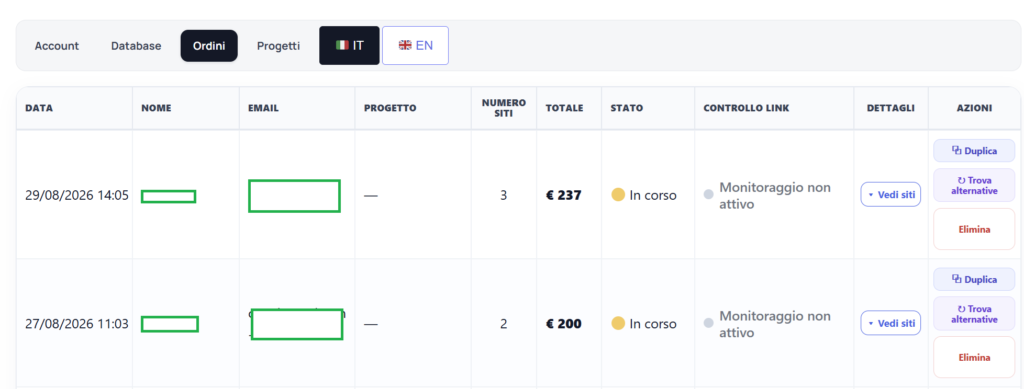
Task: Click refresh icon on first Trova alternative
Action: tap(961, 180)
